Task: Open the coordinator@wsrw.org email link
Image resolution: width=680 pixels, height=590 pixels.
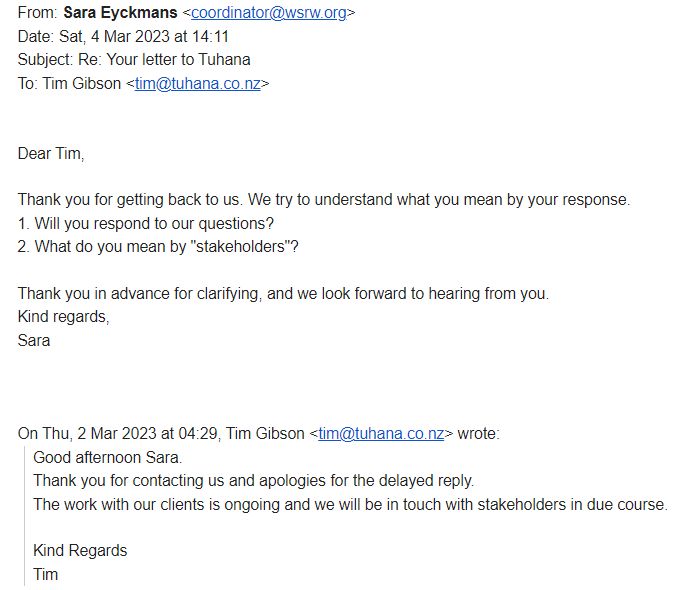Action: click(x=272, y=13)
